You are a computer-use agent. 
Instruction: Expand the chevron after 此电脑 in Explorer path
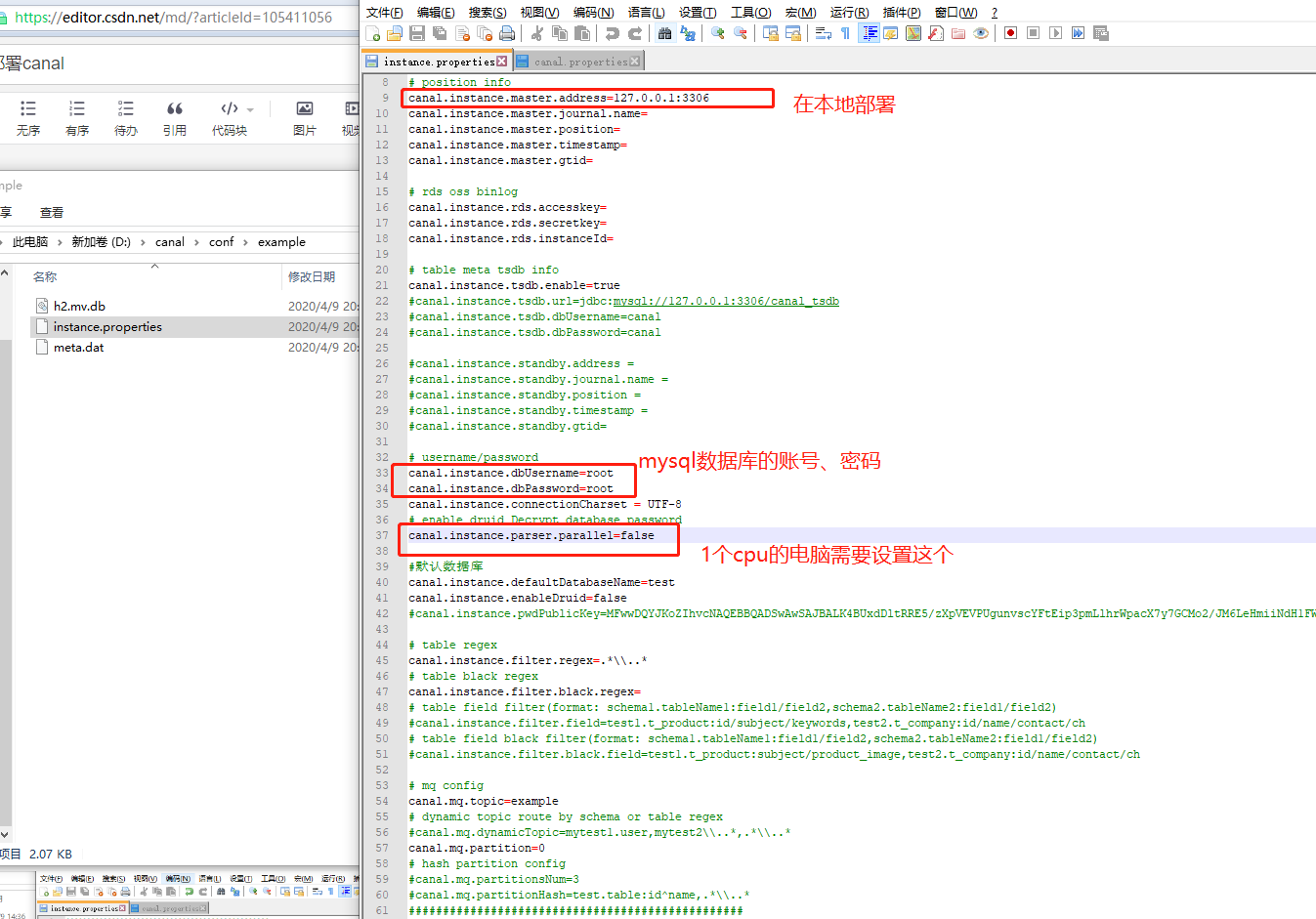pos(60,242)
